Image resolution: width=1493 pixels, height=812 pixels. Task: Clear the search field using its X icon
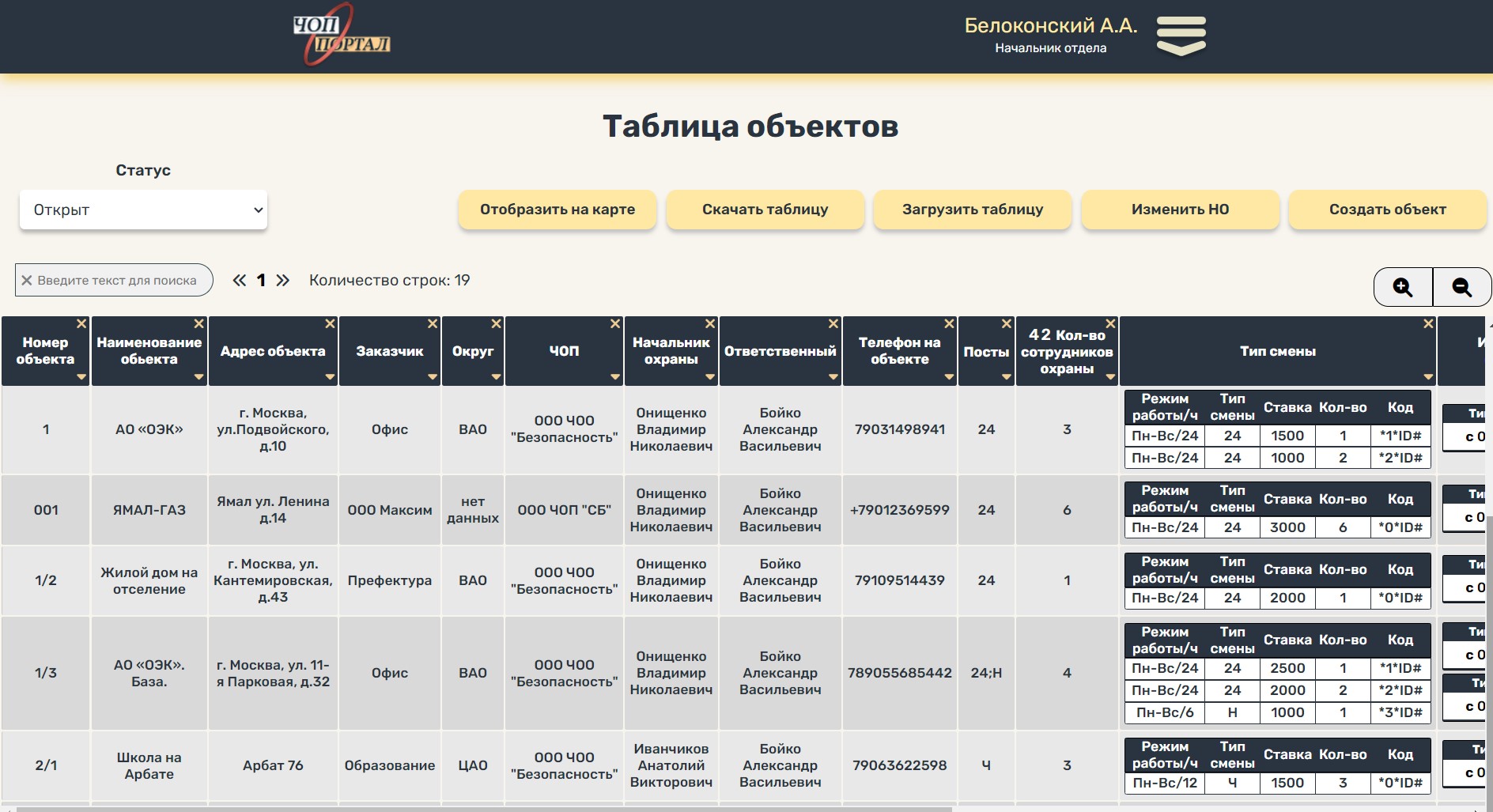(26, 279)
